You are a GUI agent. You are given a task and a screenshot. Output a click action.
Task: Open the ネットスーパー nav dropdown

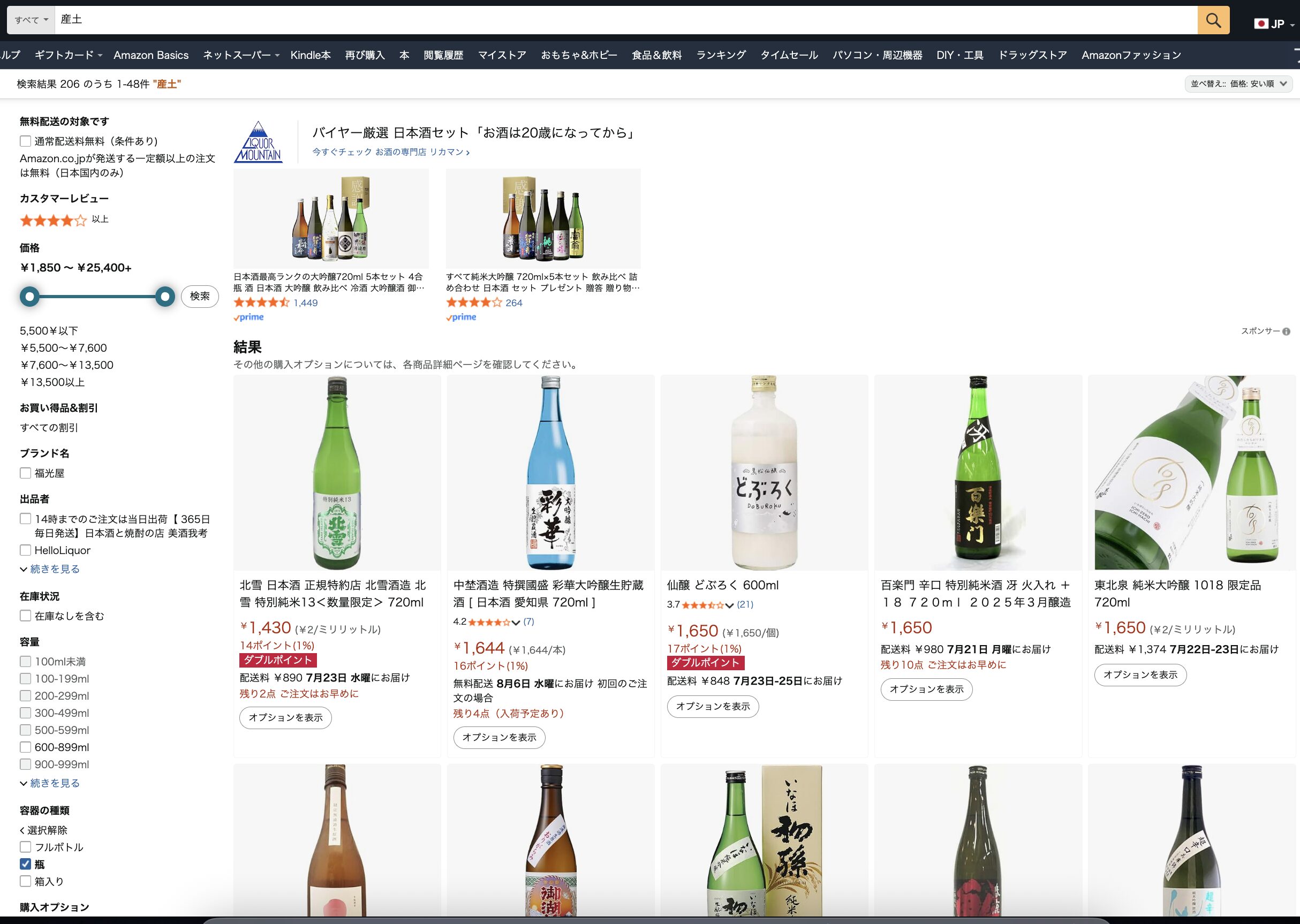(241, 55)
